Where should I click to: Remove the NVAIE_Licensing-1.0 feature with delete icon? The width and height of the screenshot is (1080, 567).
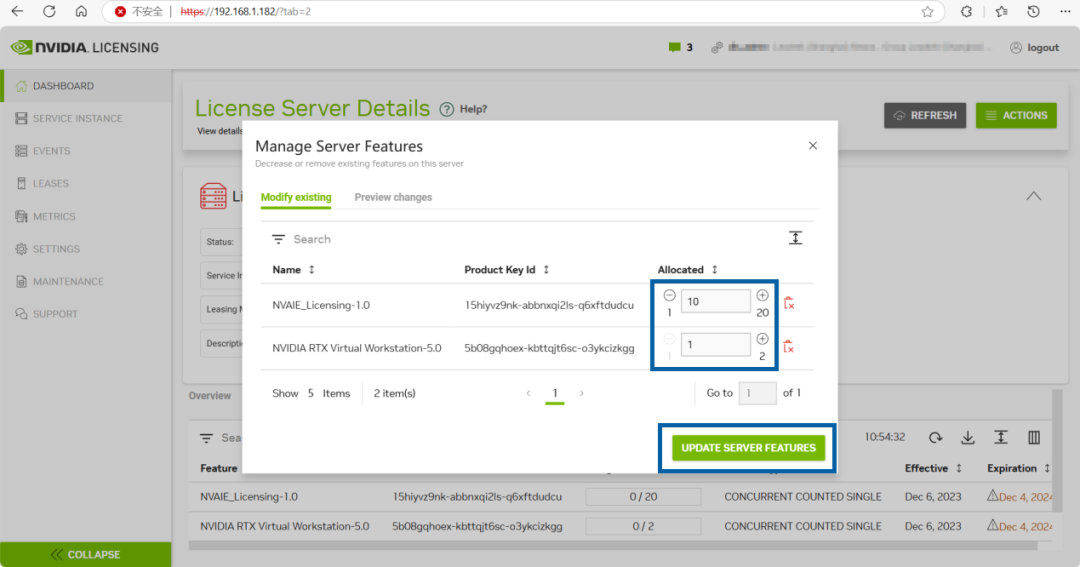pos(789,302)
